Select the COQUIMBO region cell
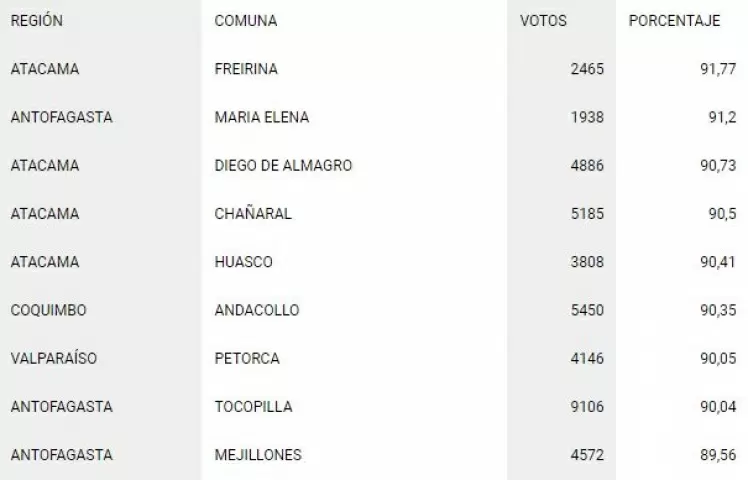The height and width of the screenshot is (480, 748). (49, 310)
